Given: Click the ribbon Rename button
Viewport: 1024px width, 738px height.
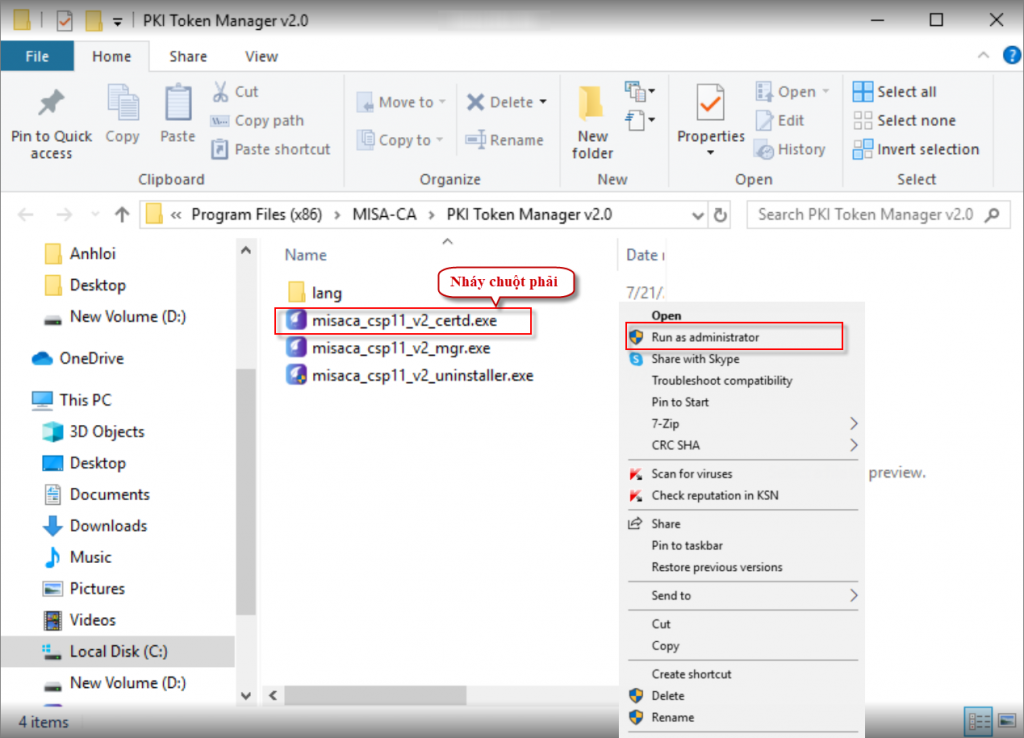Looking at the screenshot, I should [504, 140].
